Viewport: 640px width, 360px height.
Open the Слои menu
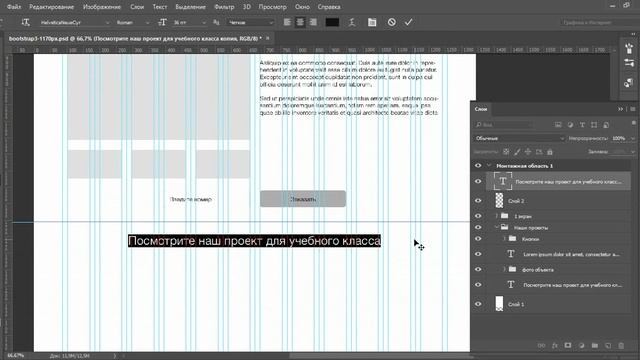point(137,7)
